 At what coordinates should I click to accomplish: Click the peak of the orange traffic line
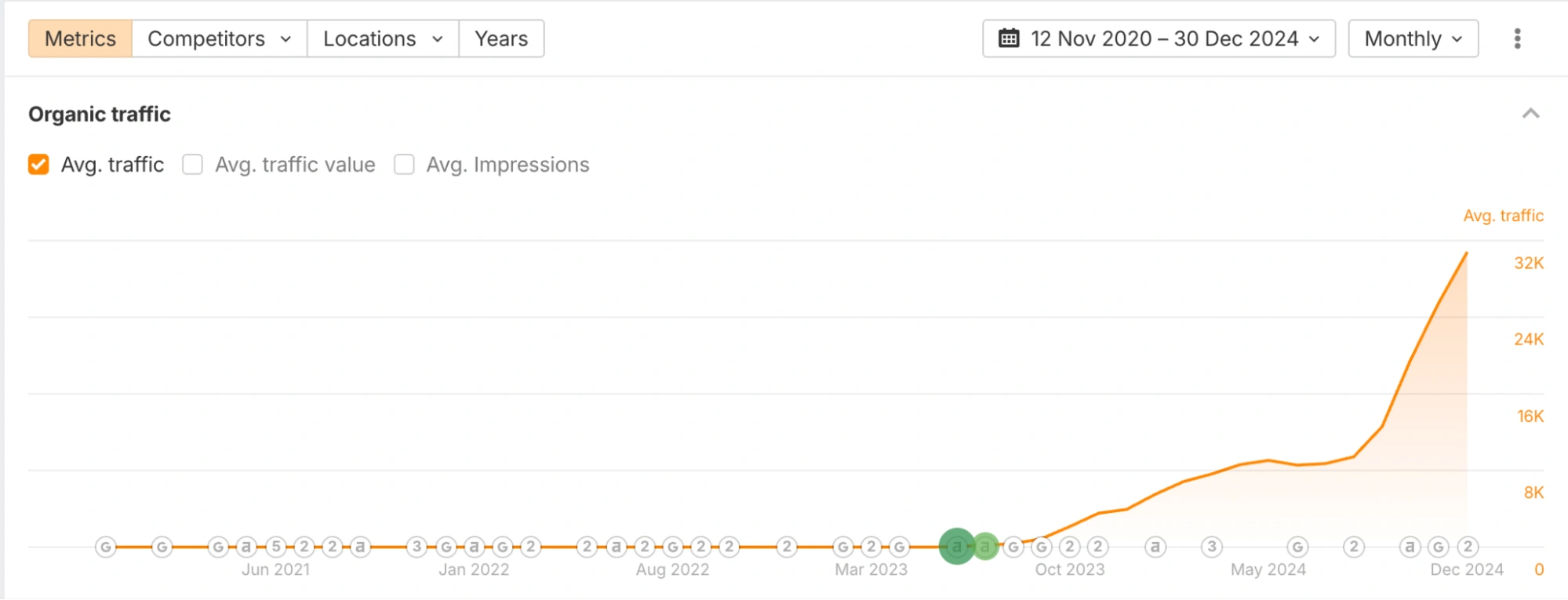pos(1466,253)
